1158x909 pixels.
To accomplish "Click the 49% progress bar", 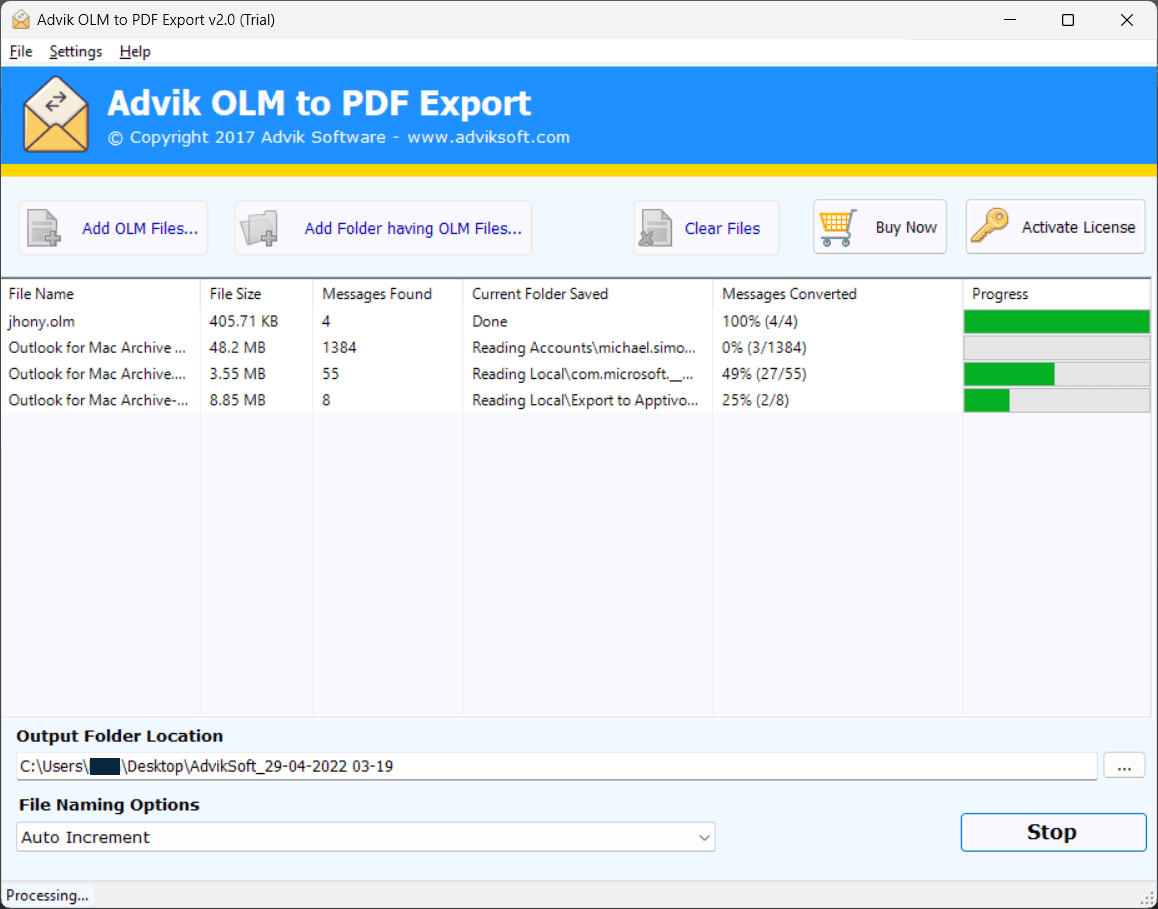I will pyautogui.click(x=1057, y=374).
